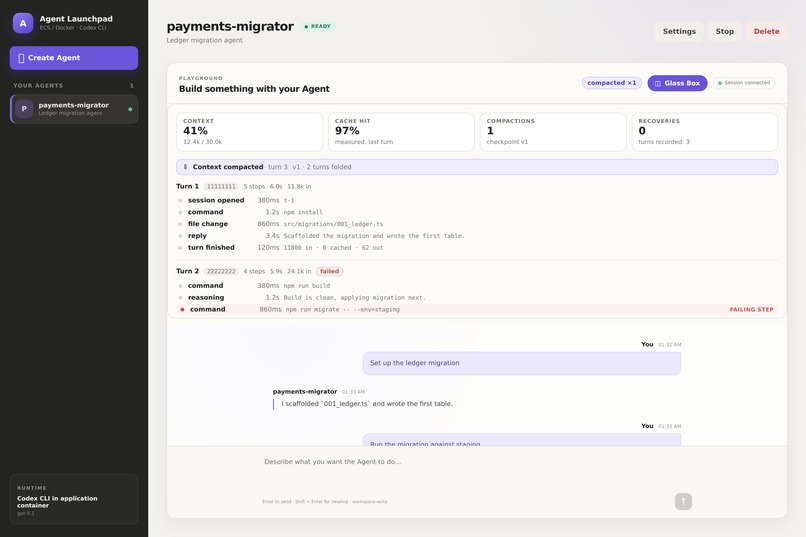Click the agent reply about 001_ledger.ts

[x=367, y=404]
